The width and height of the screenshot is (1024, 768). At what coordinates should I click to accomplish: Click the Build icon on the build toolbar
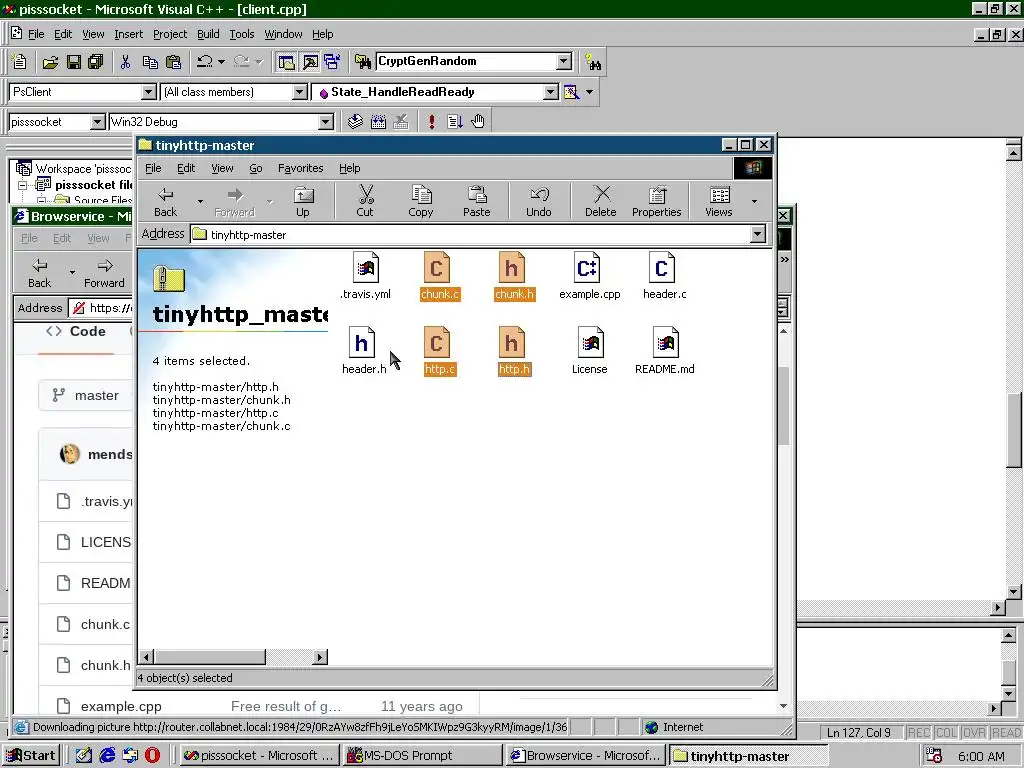tap(378, 121)
